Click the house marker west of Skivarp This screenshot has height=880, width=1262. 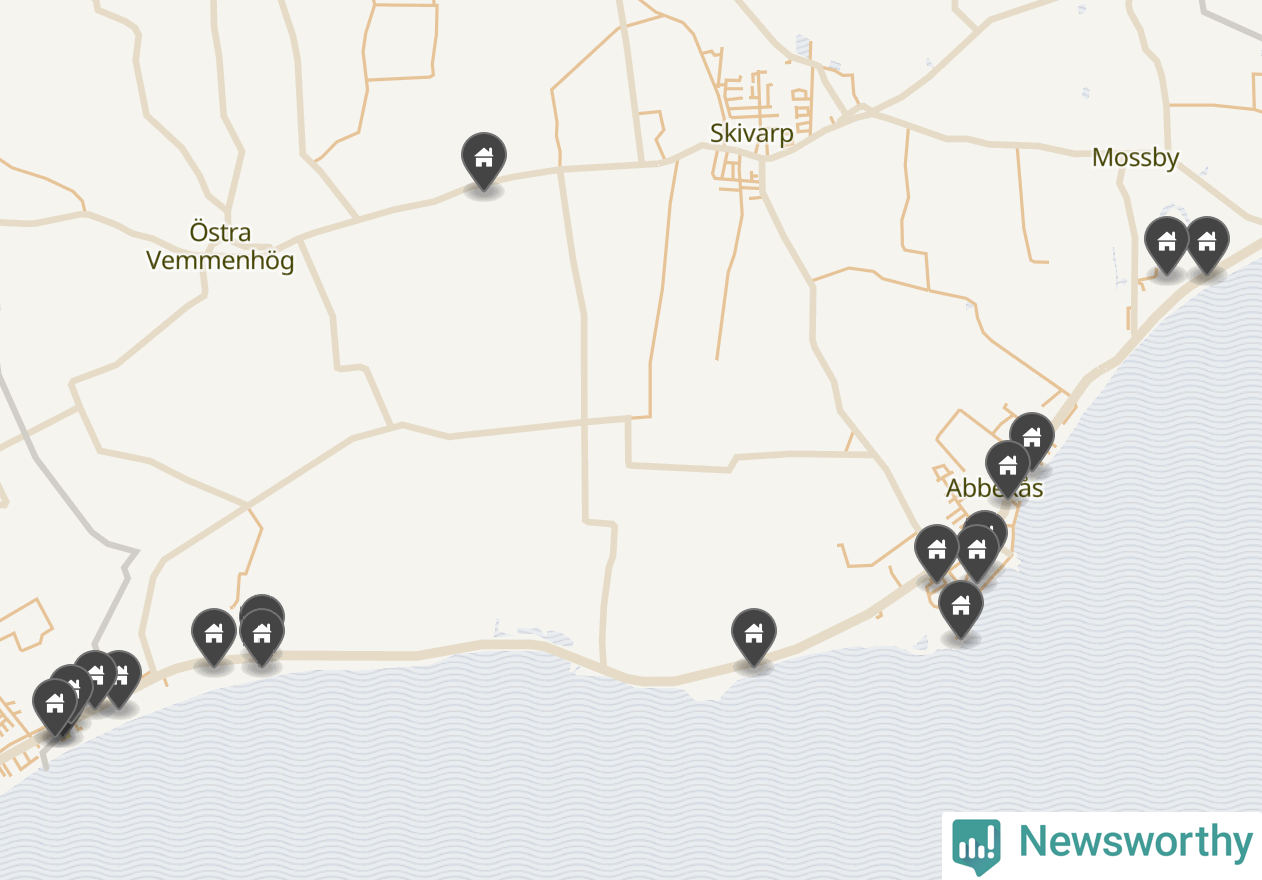(484, 160)
